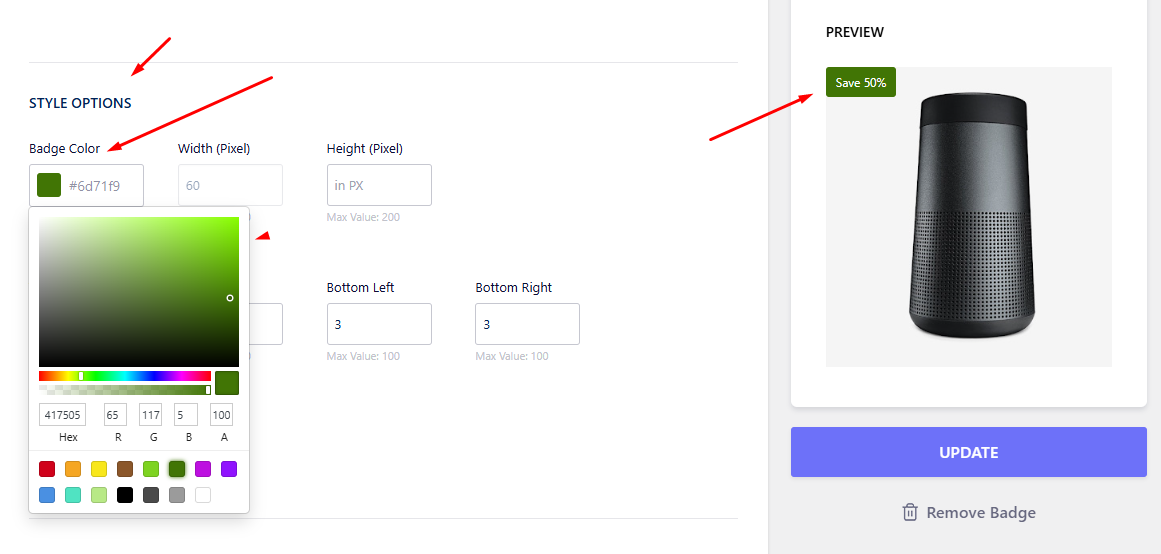Click the trash icon beside Remove Badge
Viewport: 1161px width, 554px height.
pos(910,513)
